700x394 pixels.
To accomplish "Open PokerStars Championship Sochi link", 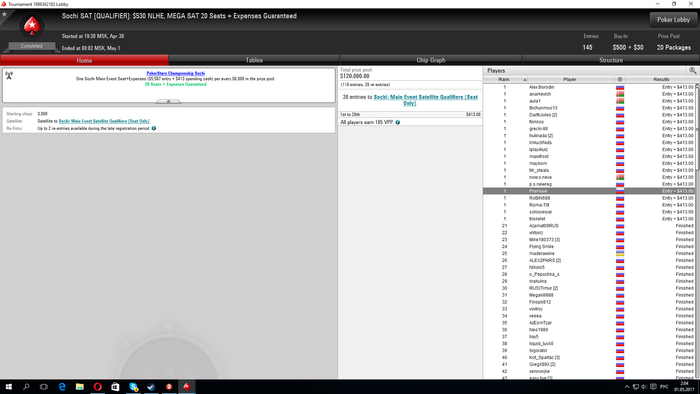I will coord(176,73).
